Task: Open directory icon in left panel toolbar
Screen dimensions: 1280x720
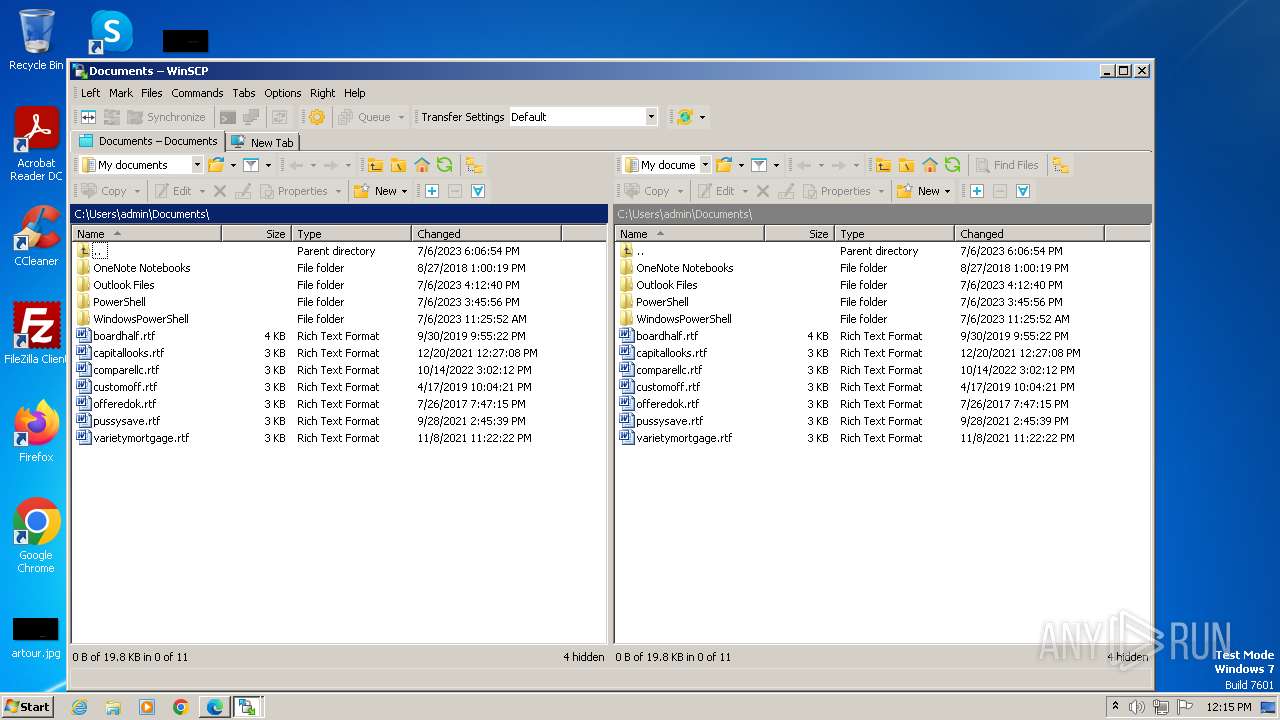Action: [216, 165]
